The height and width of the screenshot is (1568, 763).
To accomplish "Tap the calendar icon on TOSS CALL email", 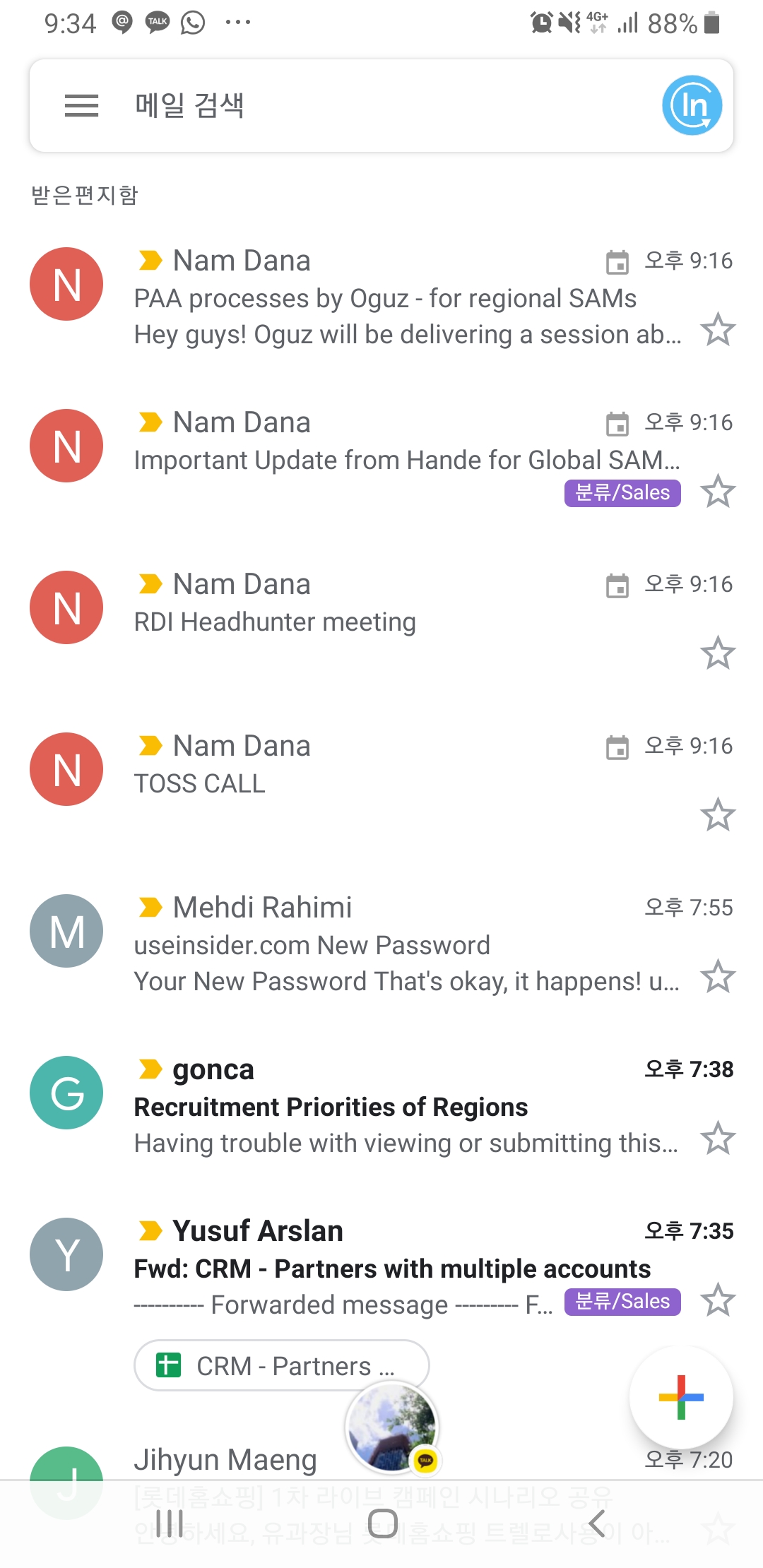I will (617, 747).
